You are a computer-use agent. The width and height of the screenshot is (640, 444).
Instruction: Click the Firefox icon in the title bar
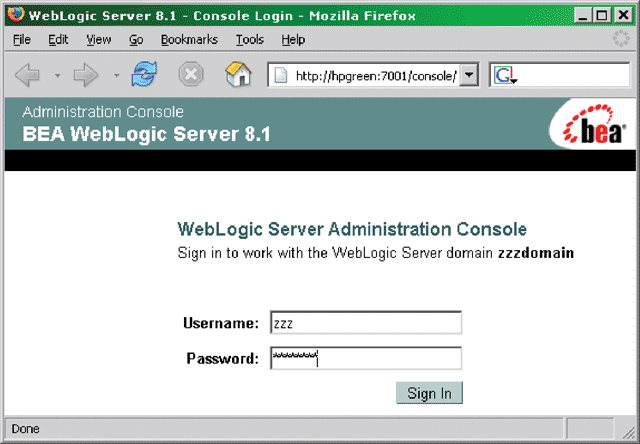[15, 15]
